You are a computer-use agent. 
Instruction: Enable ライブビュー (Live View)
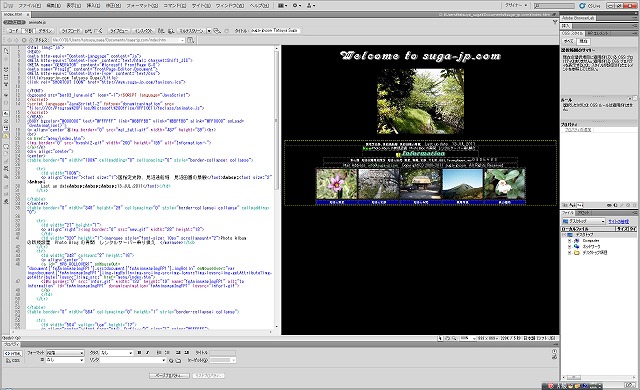[x=119, y=31]
